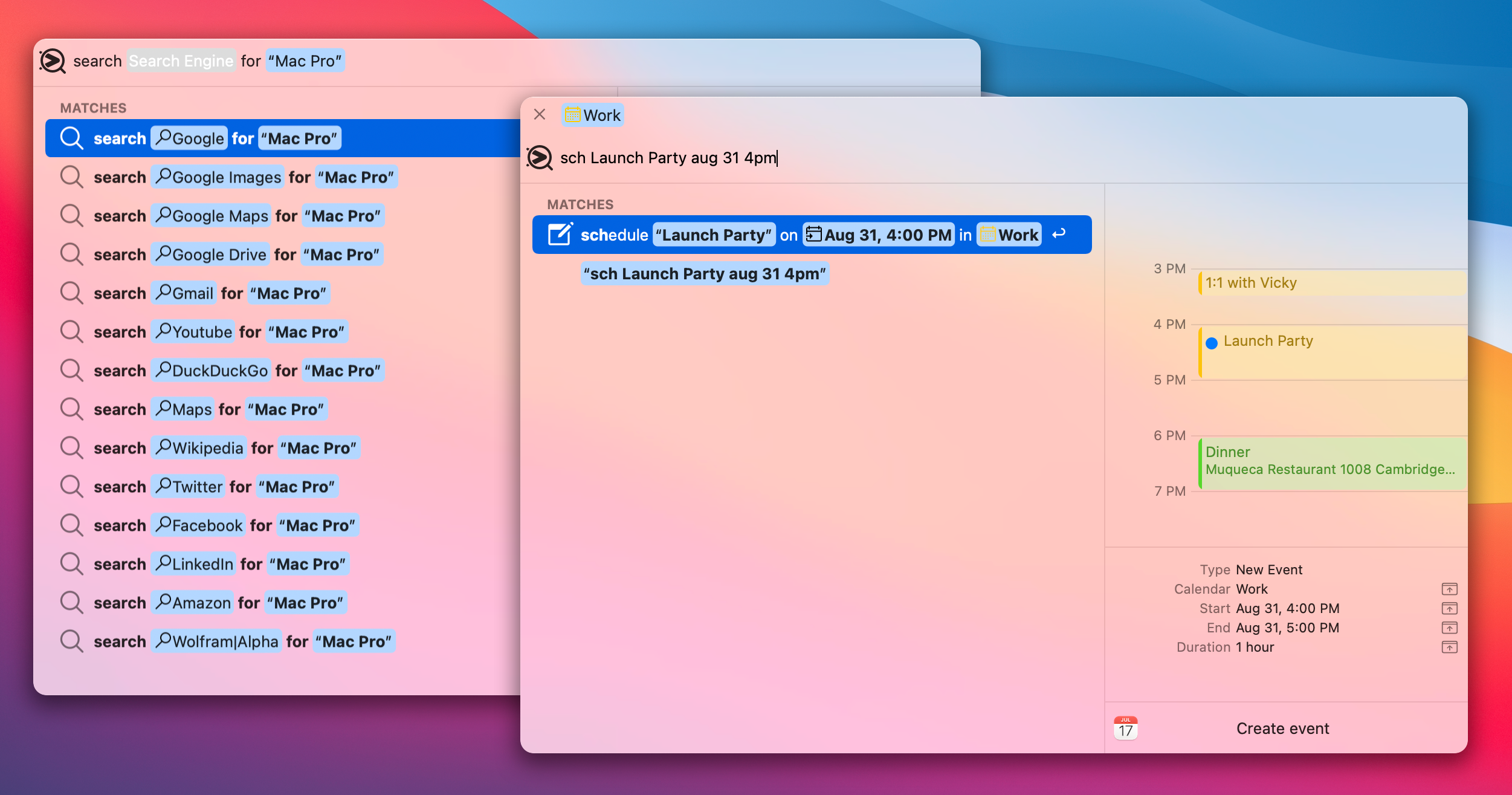The width and height of the screenshot is (1512, 795).
Task: Click the magnifier icon on DuckDuckGo row
Action: point(72,370)
